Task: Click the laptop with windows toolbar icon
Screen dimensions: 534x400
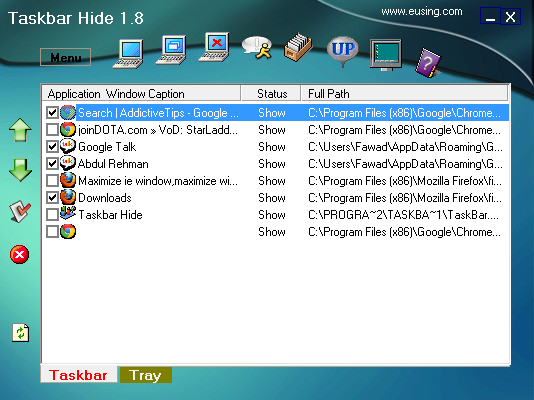Action: [171, 50]
